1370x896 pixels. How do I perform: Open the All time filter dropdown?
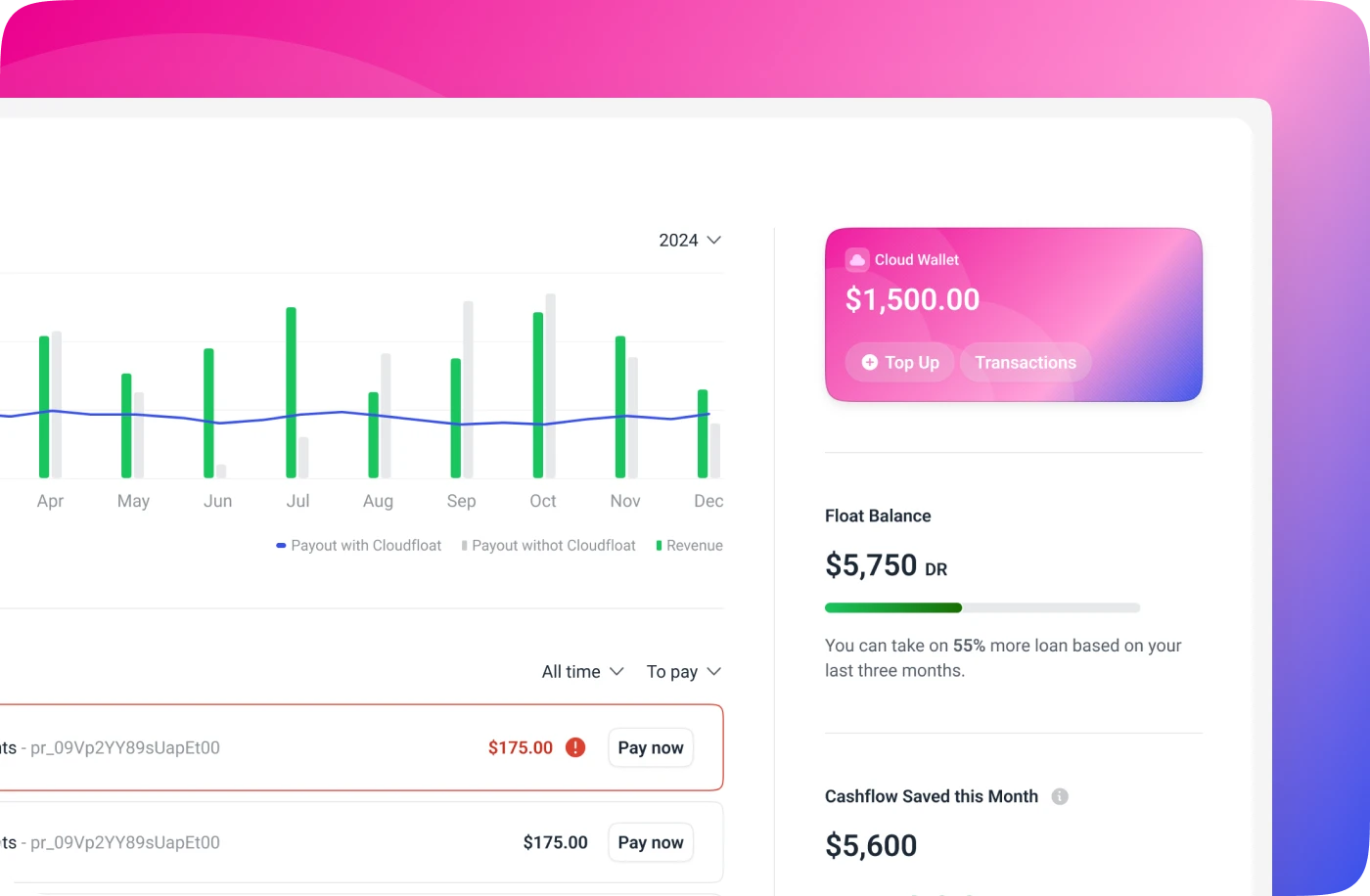[581, 671]
